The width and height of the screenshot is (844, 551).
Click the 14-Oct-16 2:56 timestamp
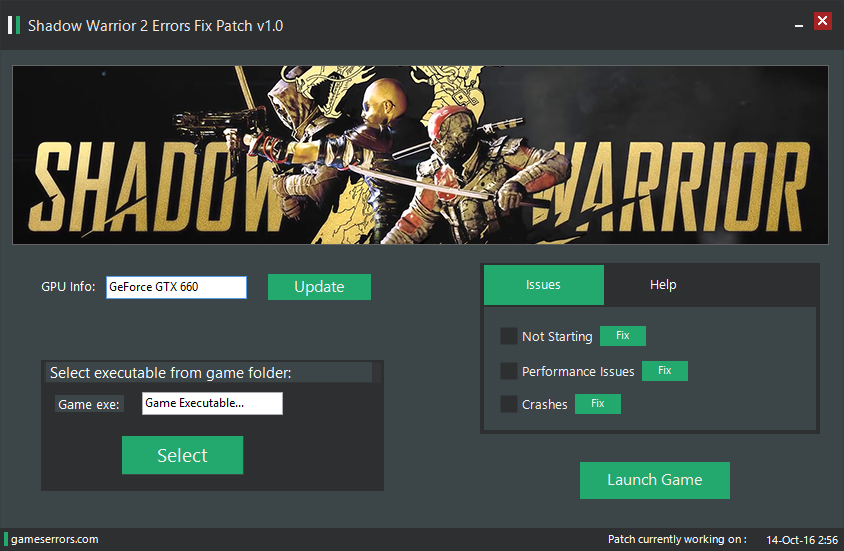point(802,540)
